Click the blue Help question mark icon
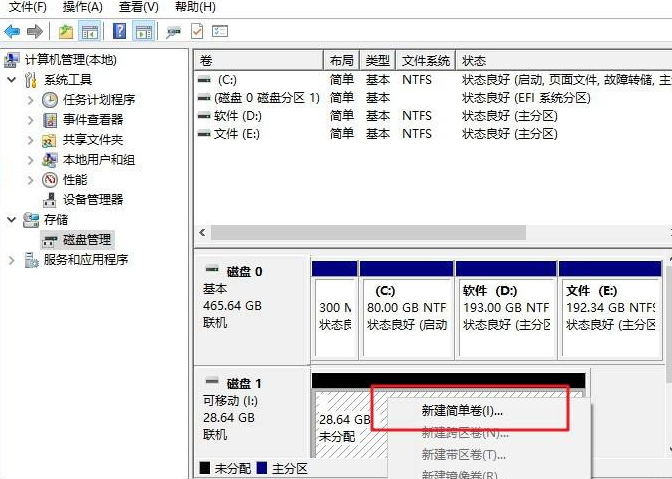 tap(120, 32)
